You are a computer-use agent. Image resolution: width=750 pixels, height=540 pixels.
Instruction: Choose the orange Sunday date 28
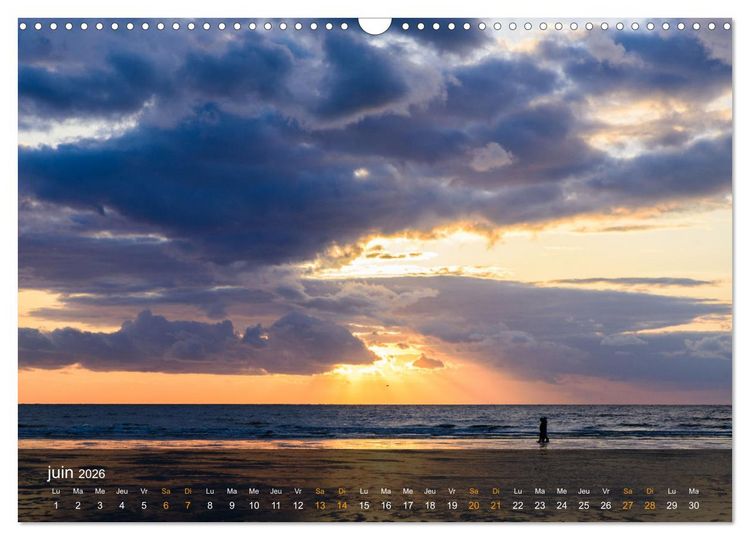pos(650,506)
